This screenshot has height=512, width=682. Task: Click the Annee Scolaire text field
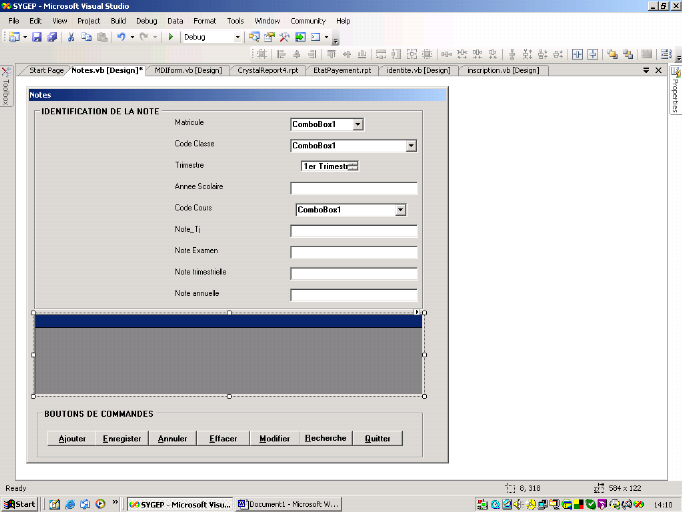coord(353,188)
